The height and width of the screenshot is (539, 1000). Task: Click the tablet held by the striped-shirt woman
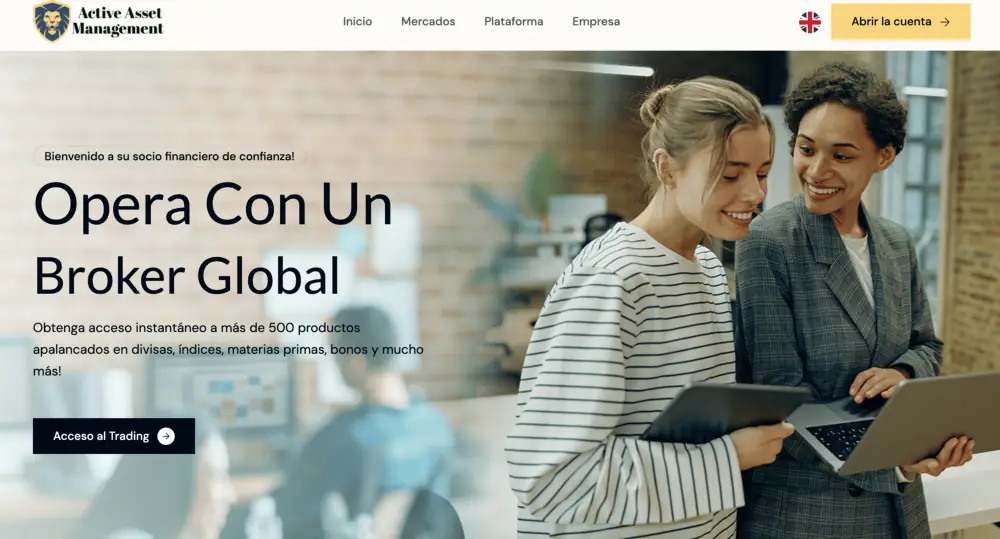724,410
